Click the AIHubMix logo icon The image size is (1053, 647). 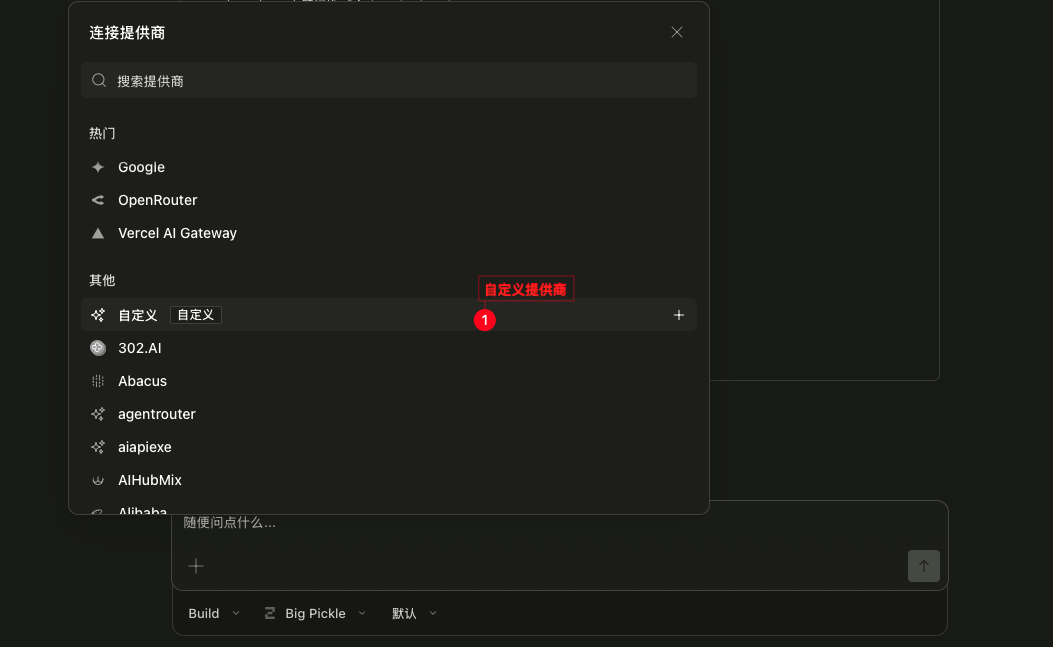98,480
